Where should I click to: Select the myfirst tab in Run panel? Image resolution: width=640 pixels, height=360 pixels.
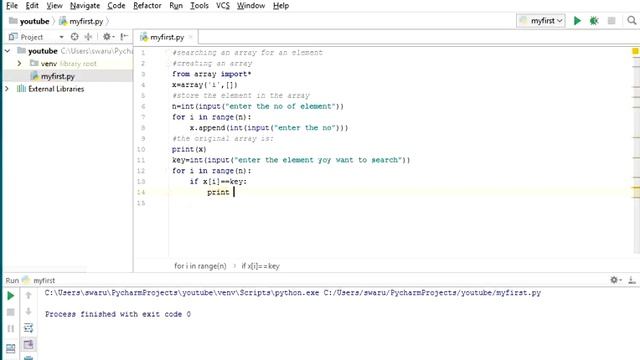[39, 280]
